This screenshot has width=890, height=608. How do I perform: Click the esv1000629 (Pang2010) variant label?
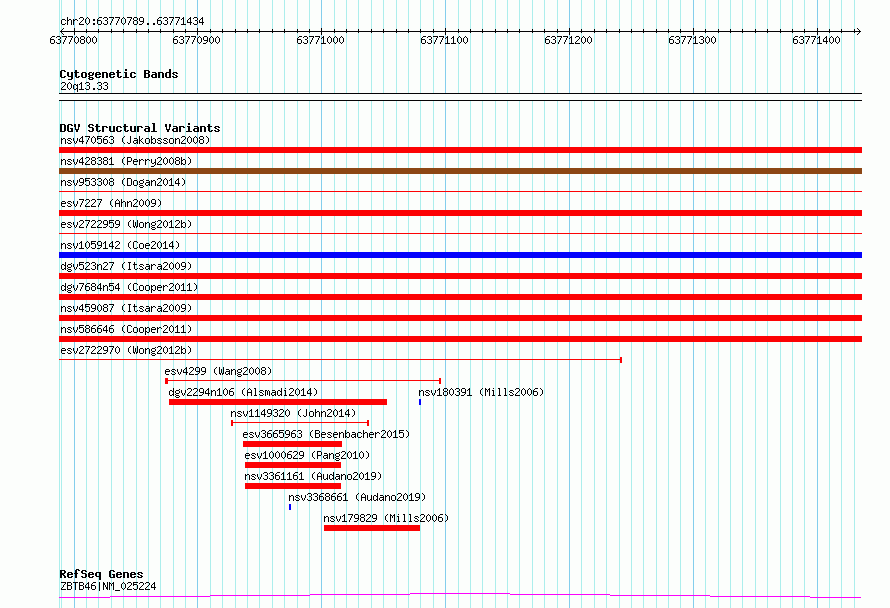click(x=307, y=455)
